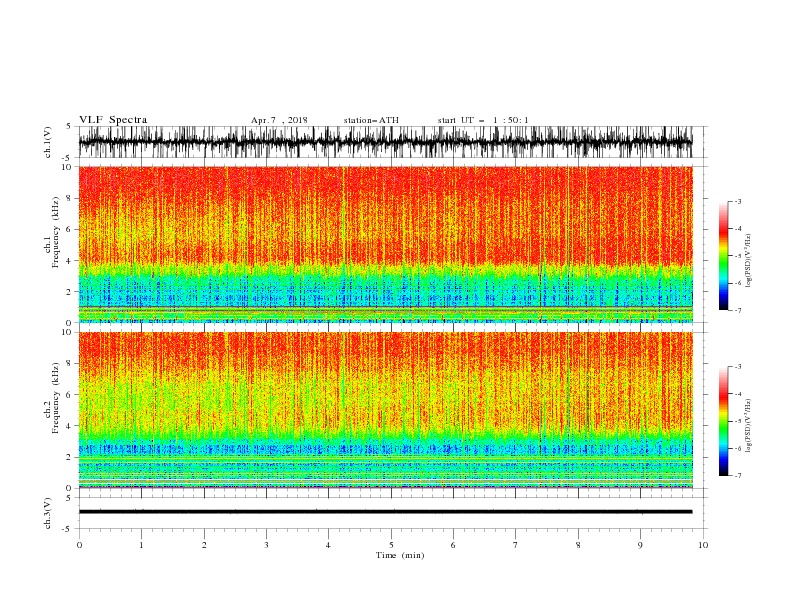
Task: Click the "5" tick on the time axis
Action: tap(391, 545)
